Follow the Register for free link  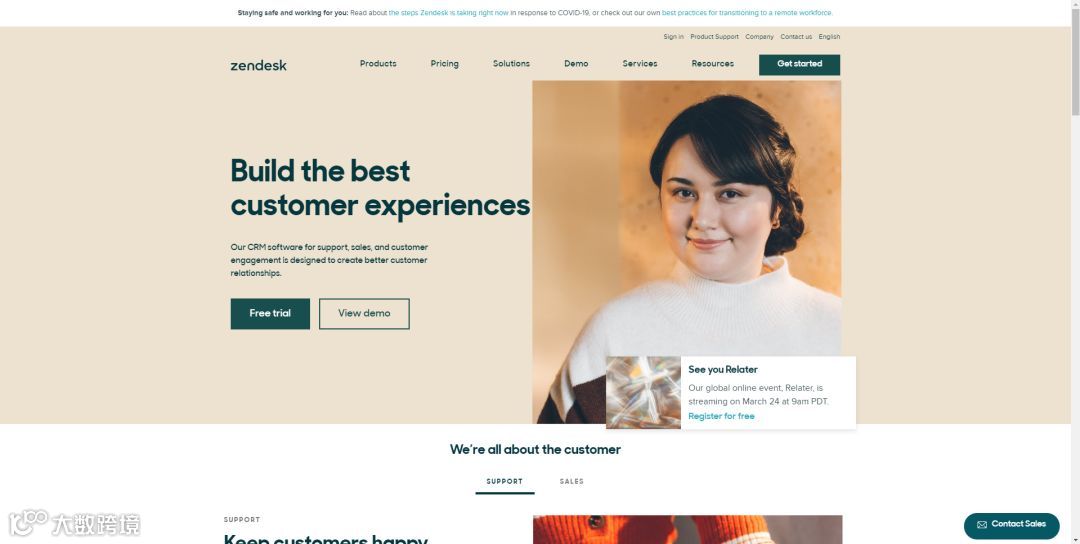721,416
